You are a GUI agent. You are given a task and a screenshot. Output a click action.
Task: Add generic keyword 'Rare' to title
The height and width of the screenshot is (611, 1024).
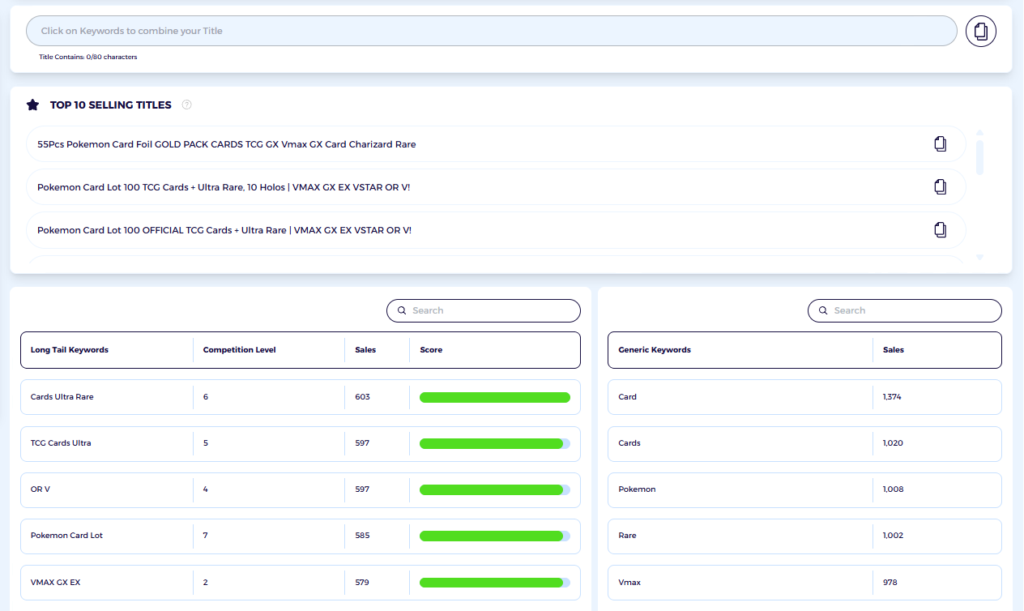tap(627, 535)
